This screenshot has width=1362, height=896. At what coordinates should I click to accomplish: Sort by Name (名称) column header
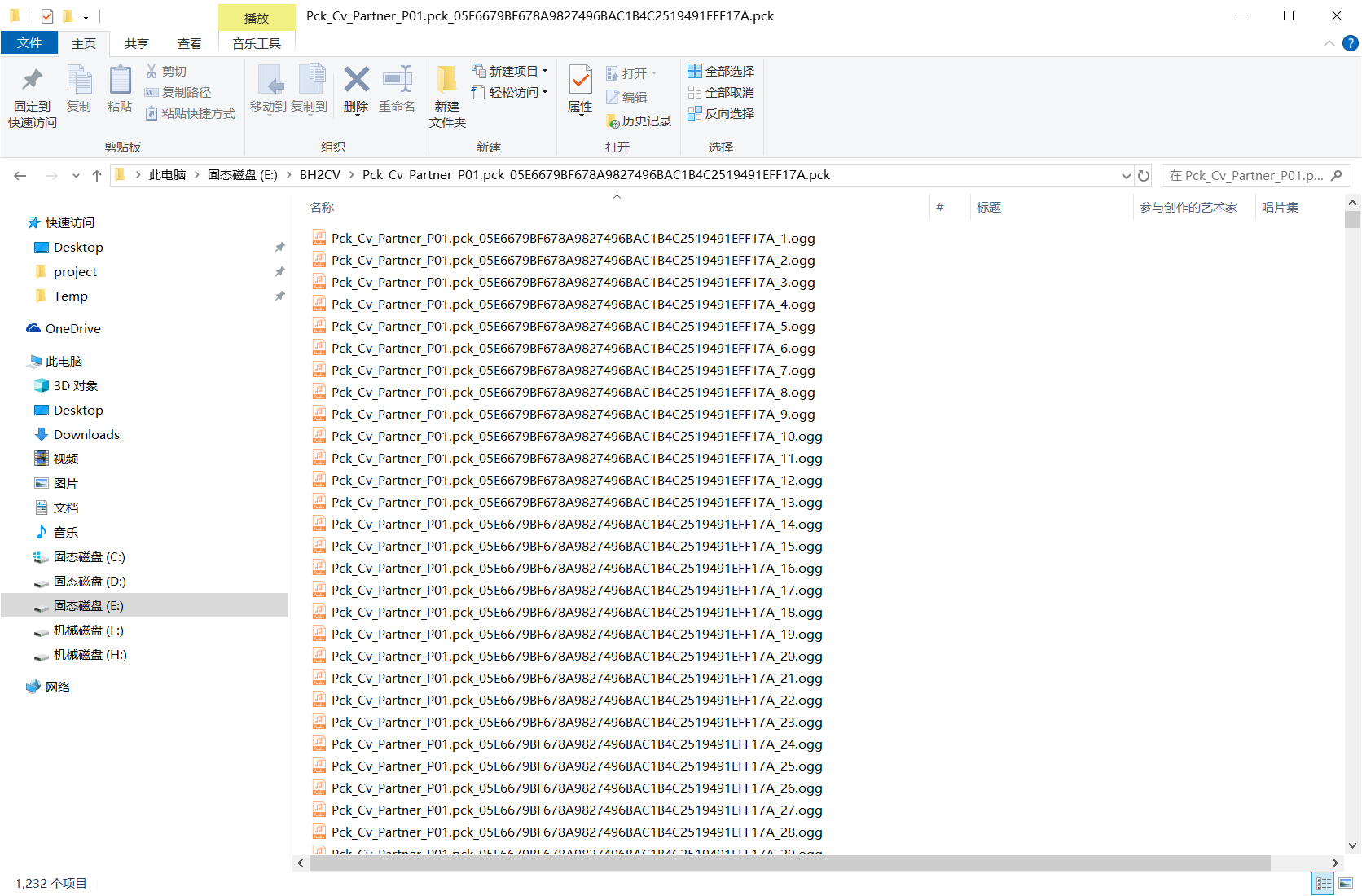coord(322,208)
